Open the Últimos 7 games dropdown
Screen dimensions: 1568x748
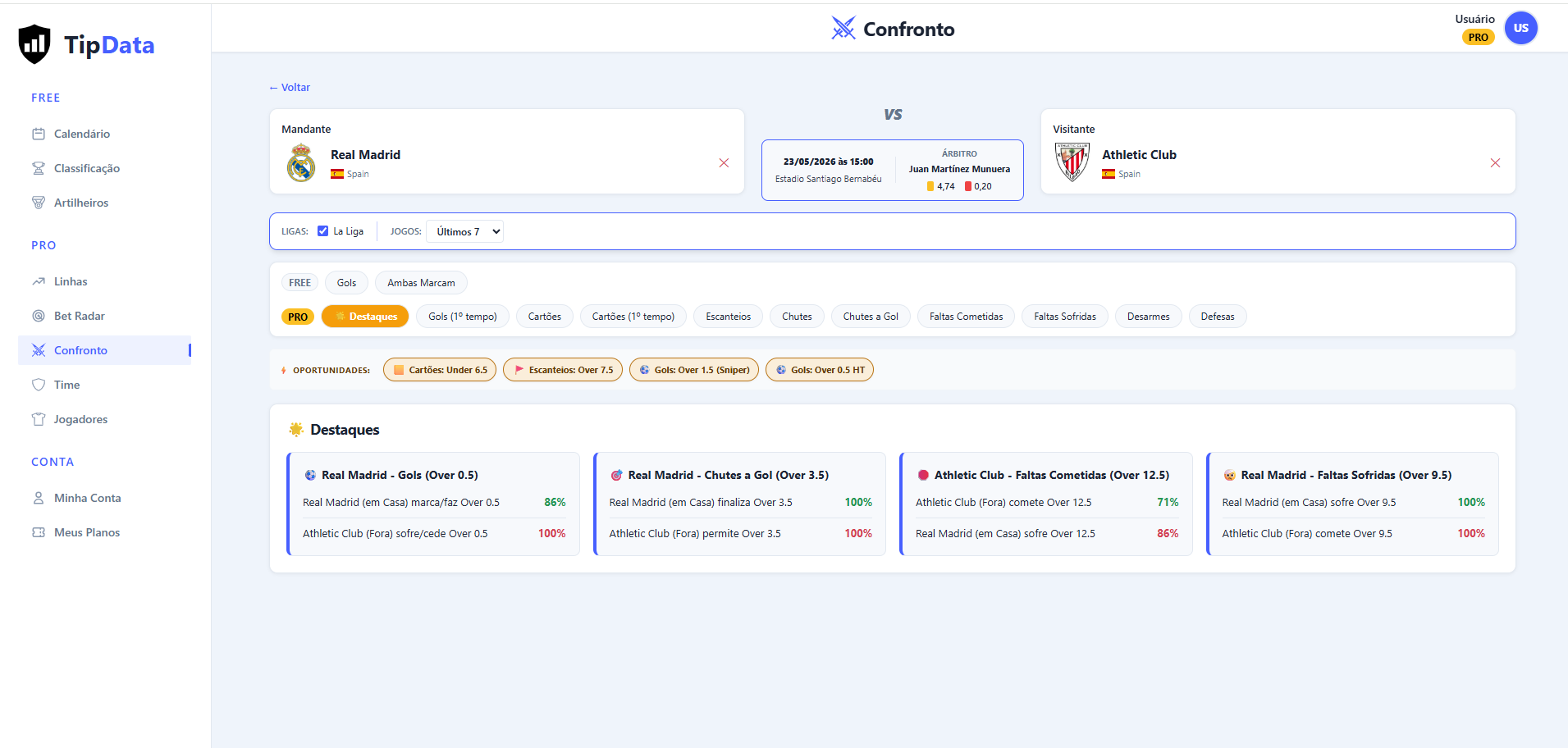(465, 231)
